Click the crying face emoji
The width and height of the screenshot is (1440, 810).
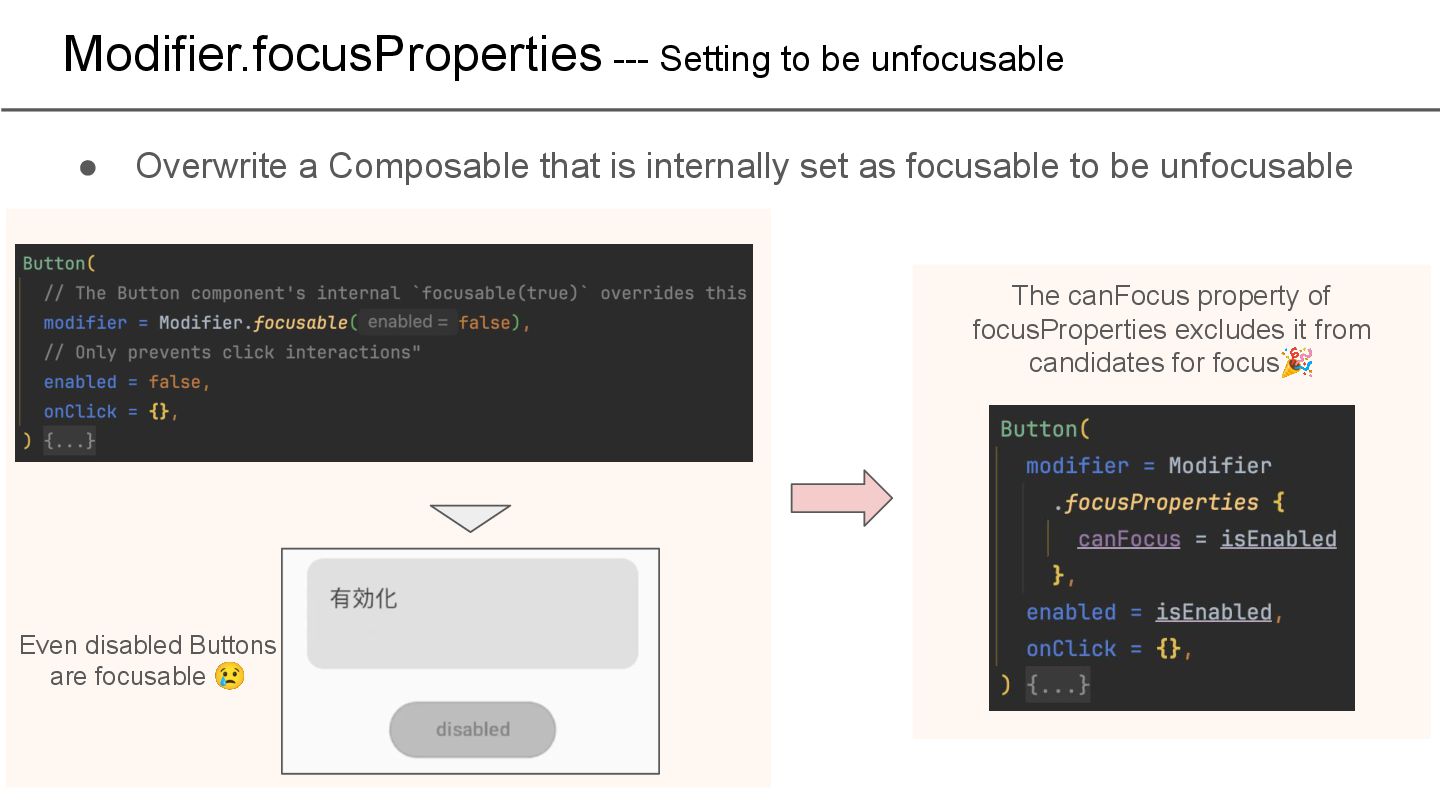click(229, 677)
